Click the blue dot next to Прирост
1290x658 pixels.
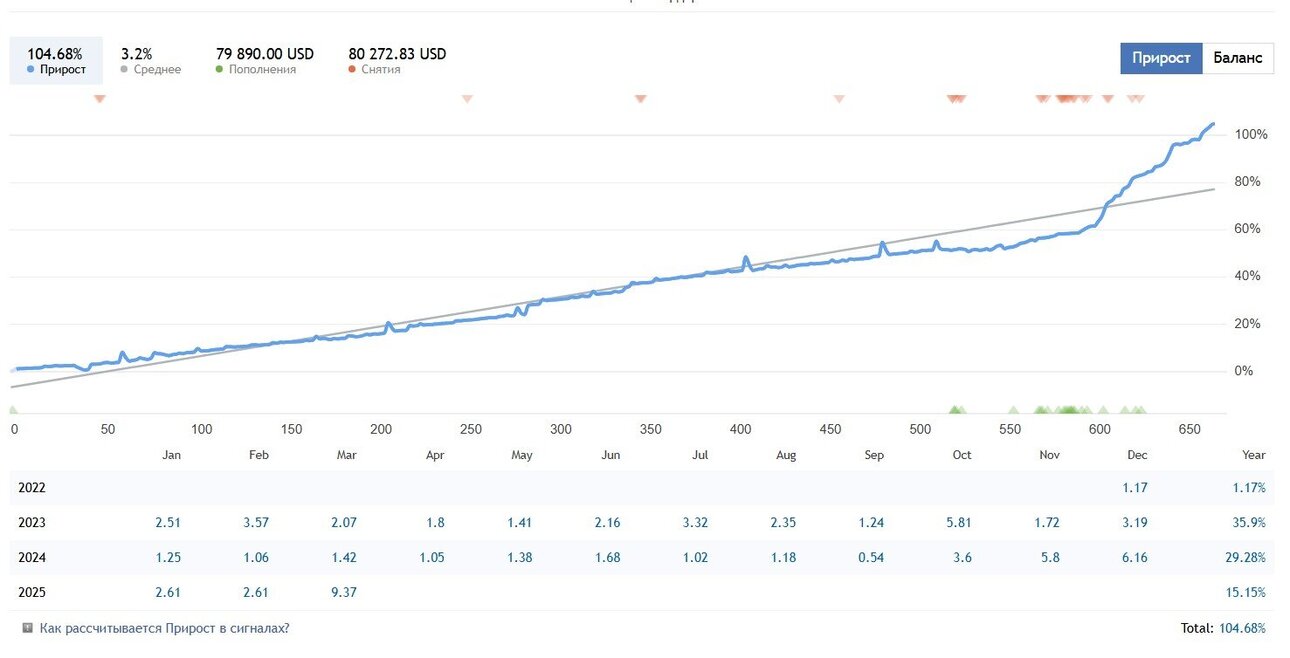coord(31,70)
